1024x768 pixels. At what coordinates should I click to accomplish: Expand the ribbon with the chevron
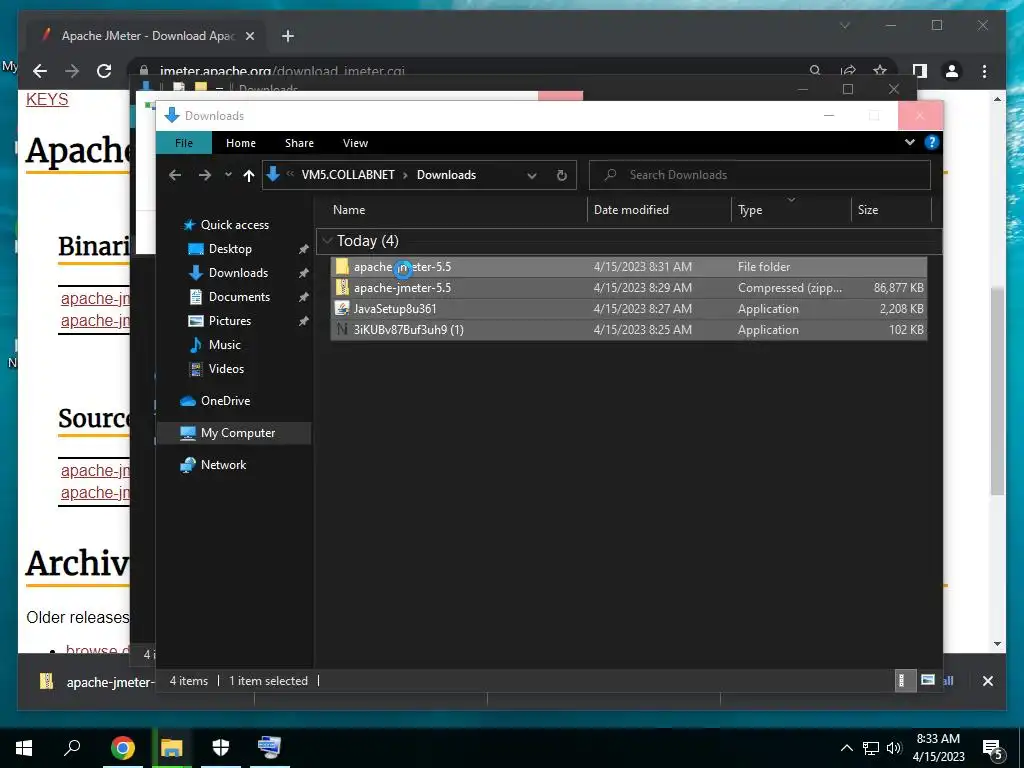pos(910,142)
